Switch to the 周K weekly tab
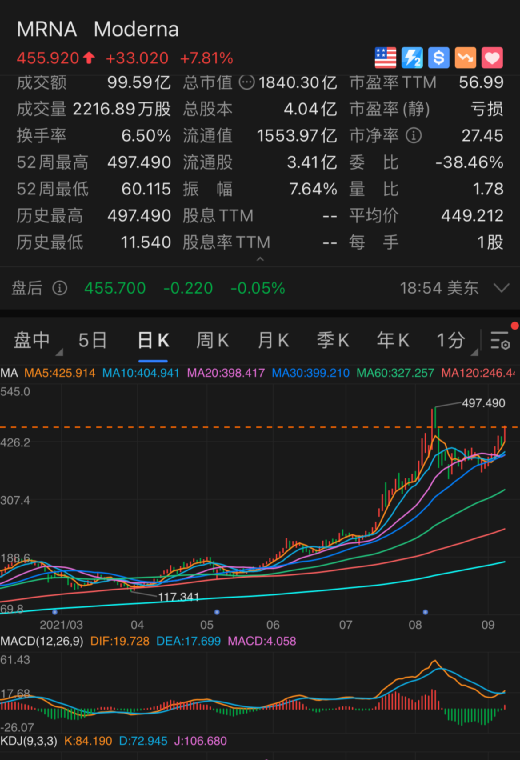The width and height of the screenshot is (520, 760). pos(212,340)
